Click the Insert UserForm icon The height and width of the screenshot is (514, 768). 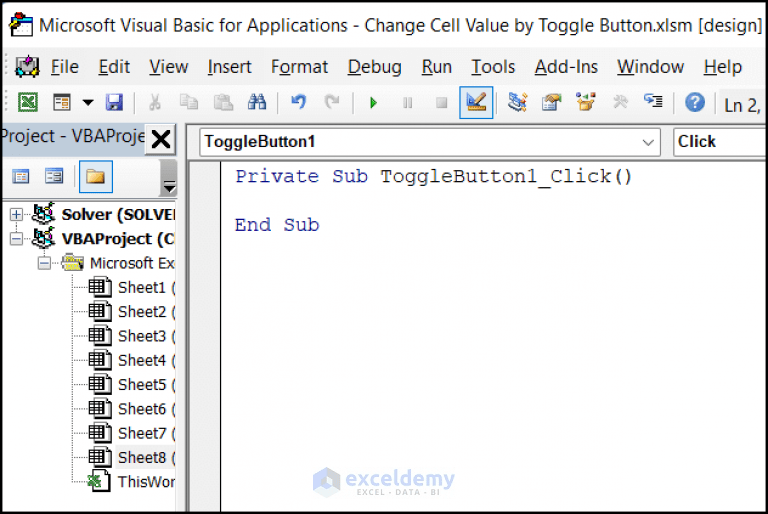click(62, 102)
